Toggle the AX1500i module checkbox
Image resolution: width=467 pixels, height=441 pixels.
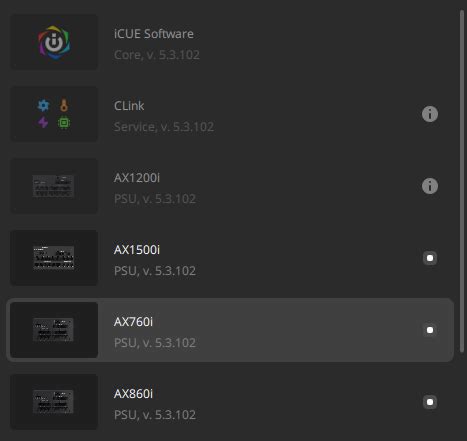click(x=430, y=258)
